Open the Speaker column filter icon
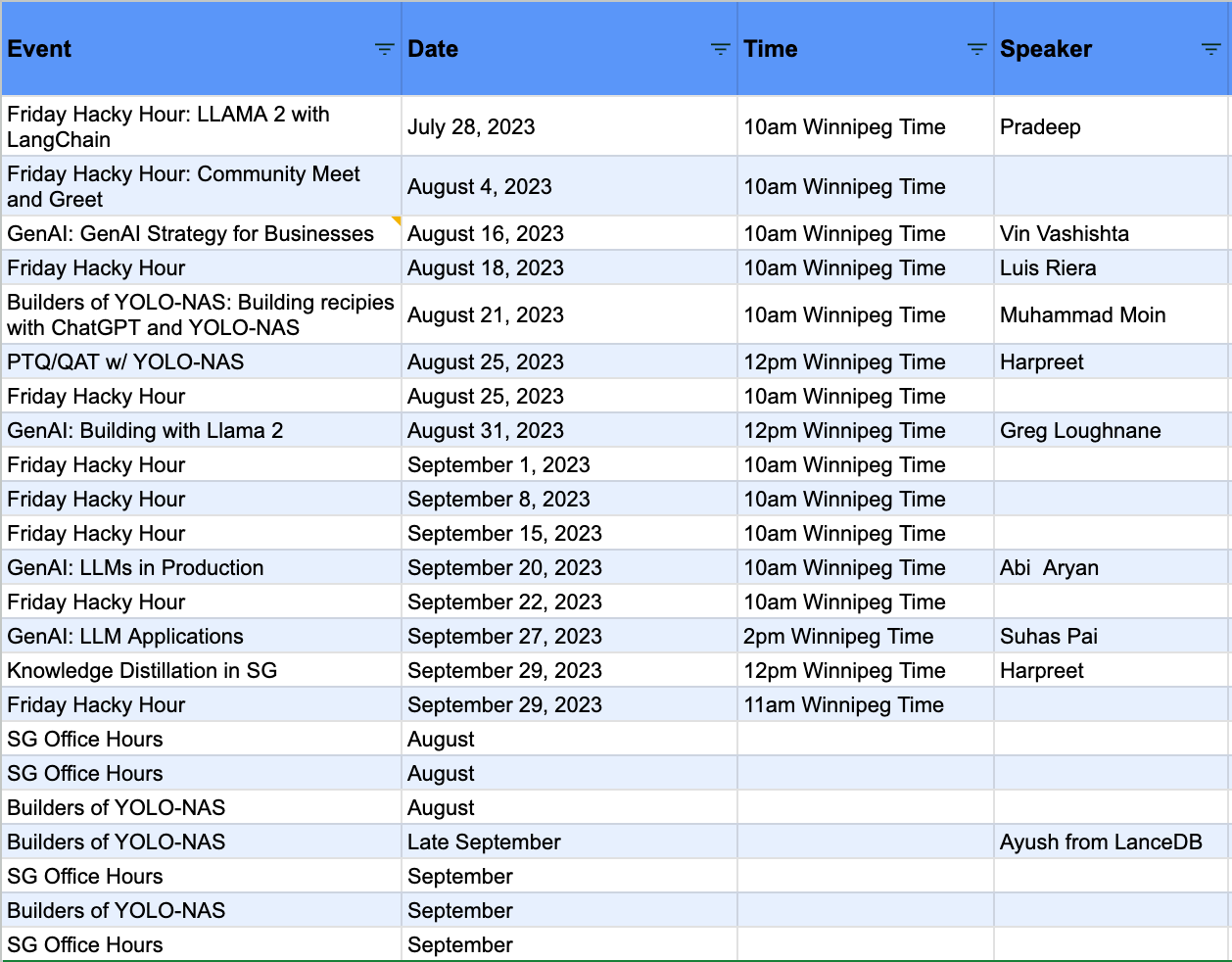The image size is (1232, 962). pos(1211,49)
